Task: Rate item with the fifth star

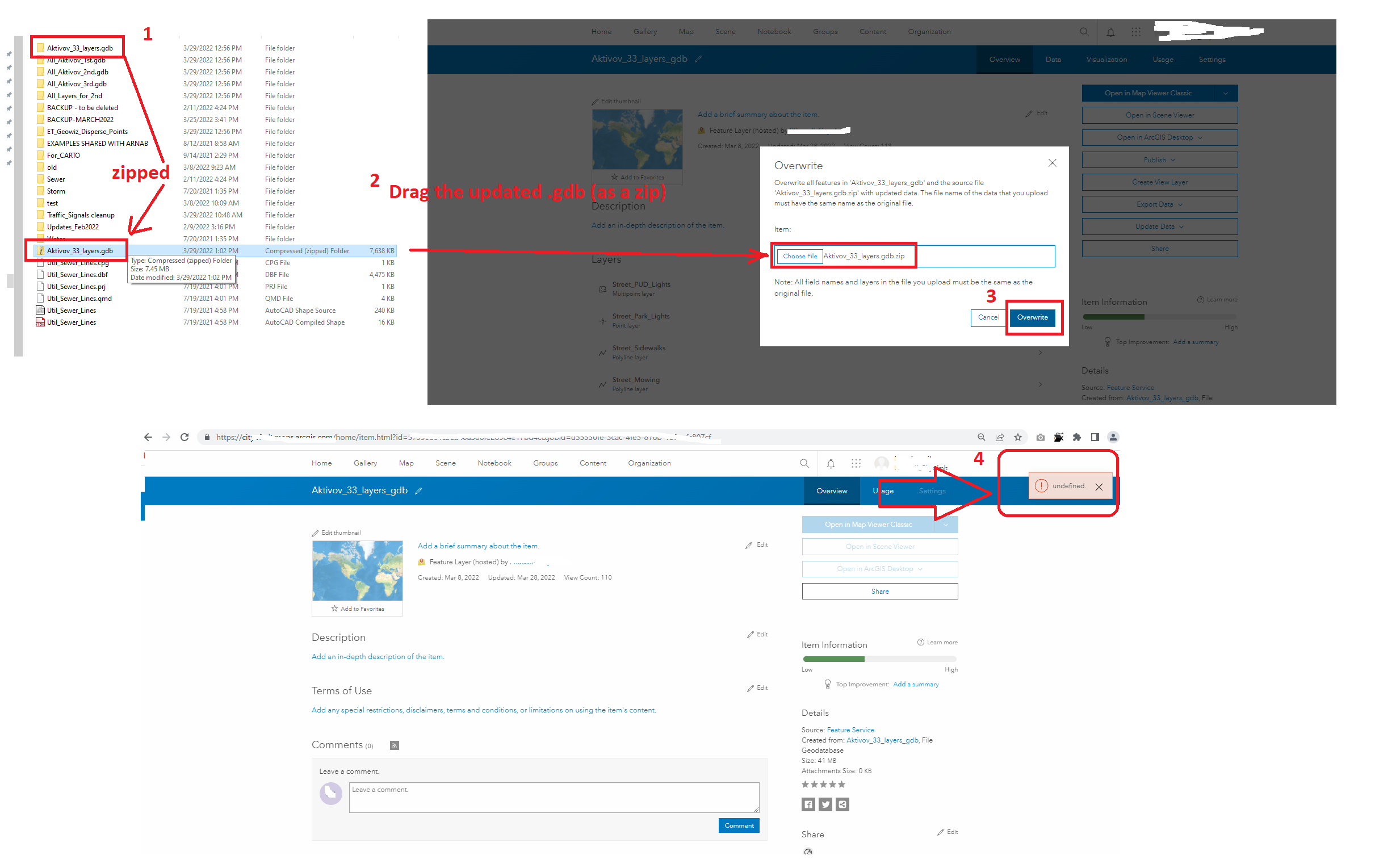Action: tap(841, 784)
